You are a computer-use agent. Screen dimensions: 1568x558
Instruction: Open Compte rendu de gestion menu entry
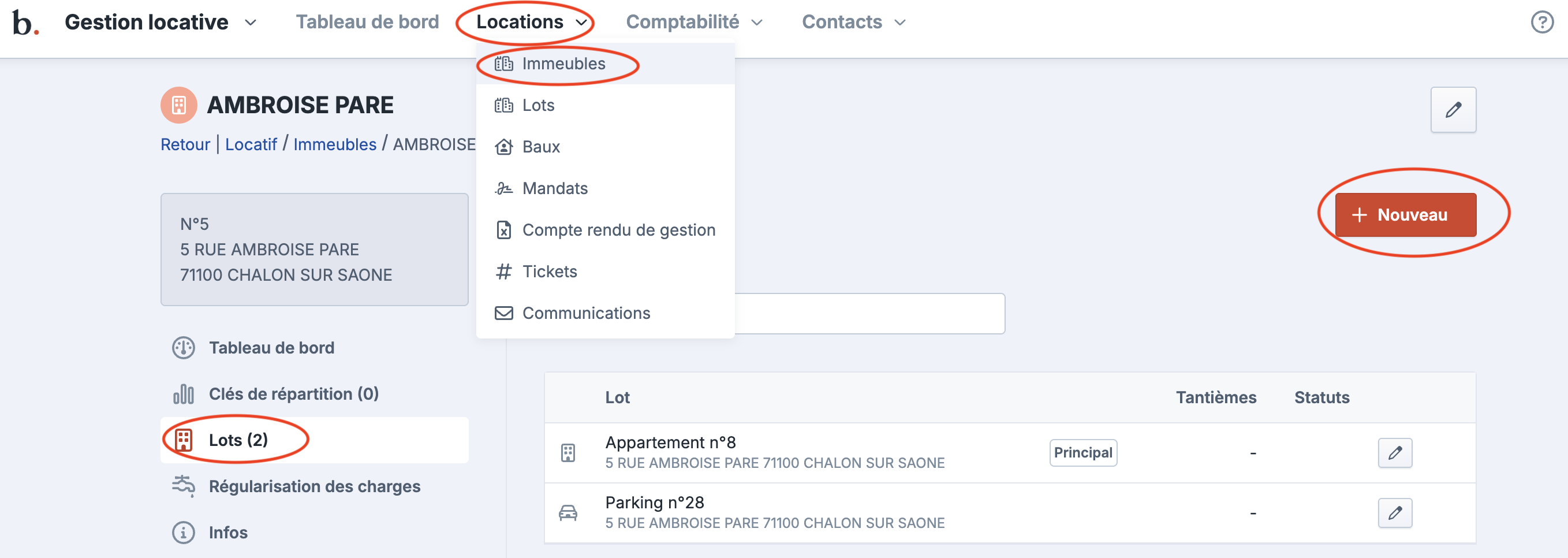(618, 230)
